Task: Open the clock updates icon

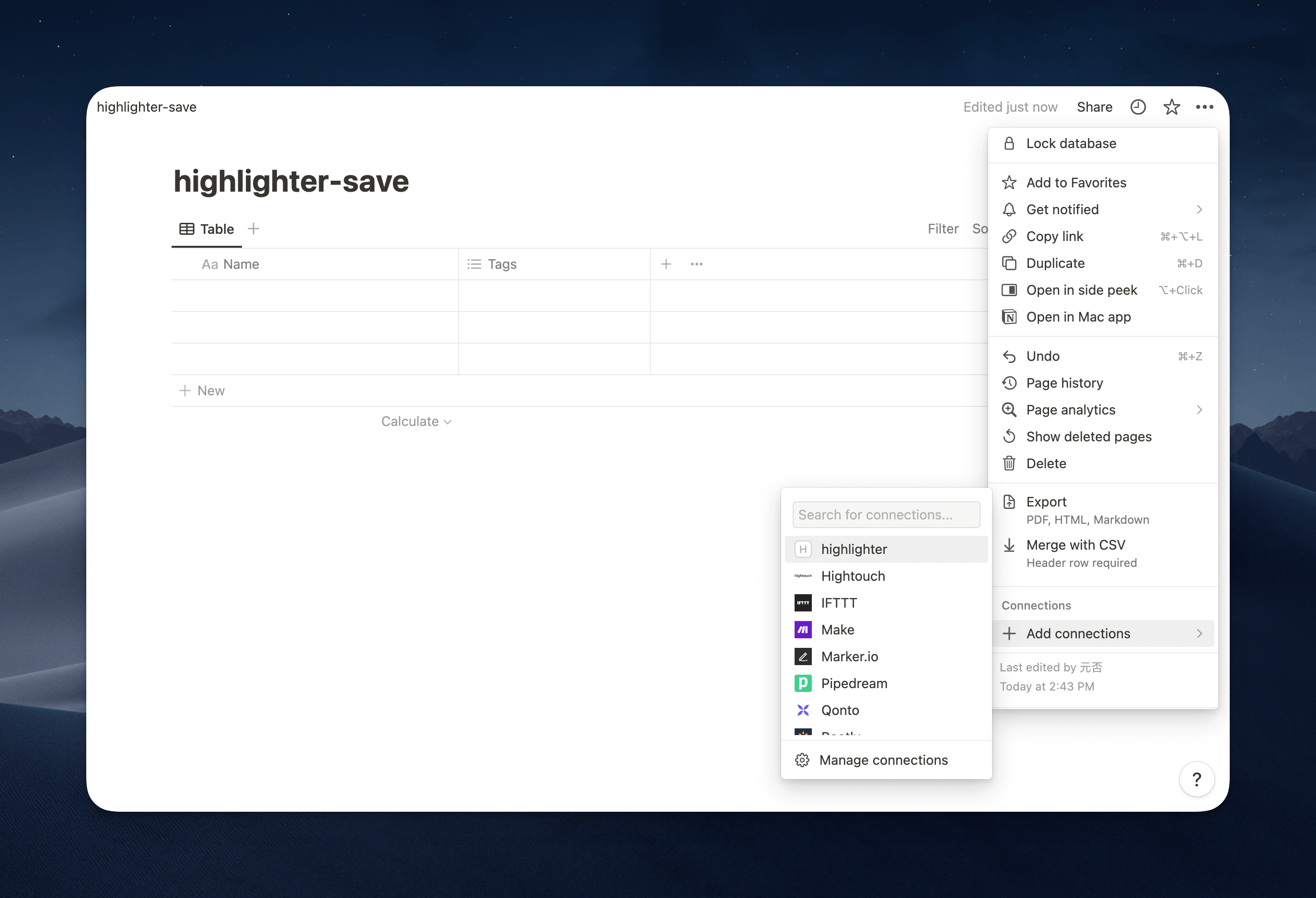Action: (1138, 107)
